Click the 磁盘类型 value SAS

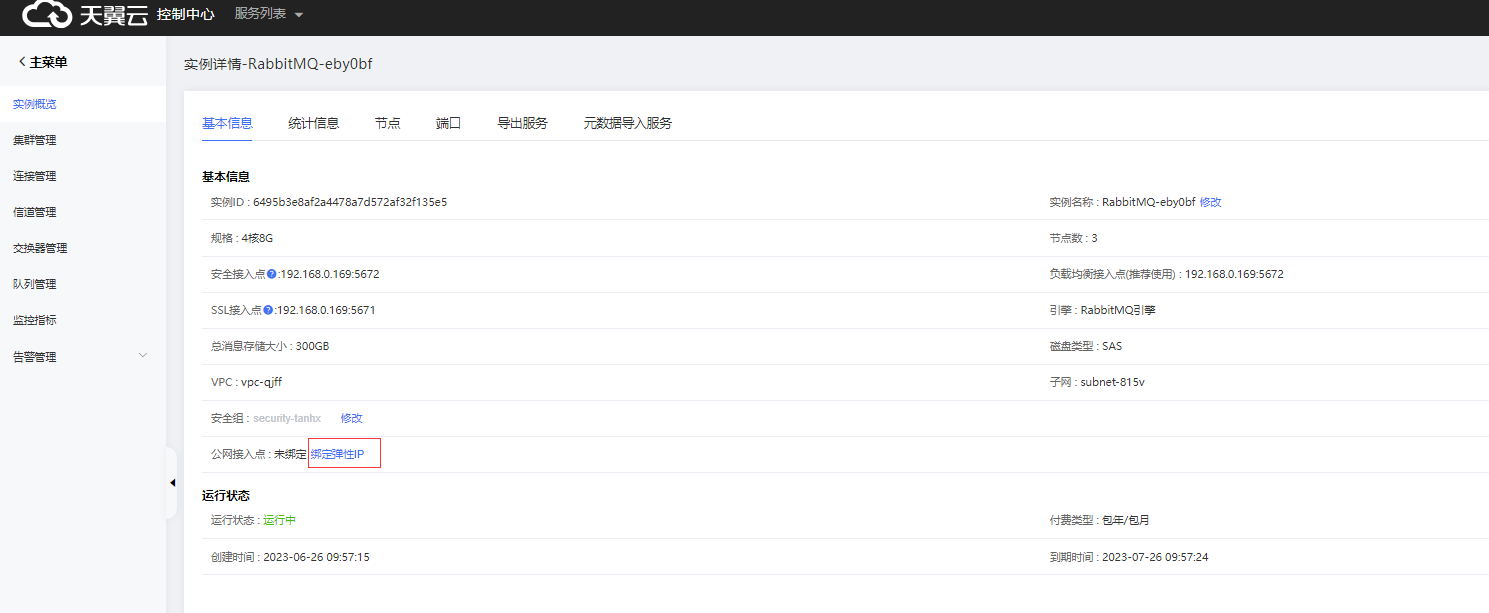pyautogui.click(x=1112, y=346)
